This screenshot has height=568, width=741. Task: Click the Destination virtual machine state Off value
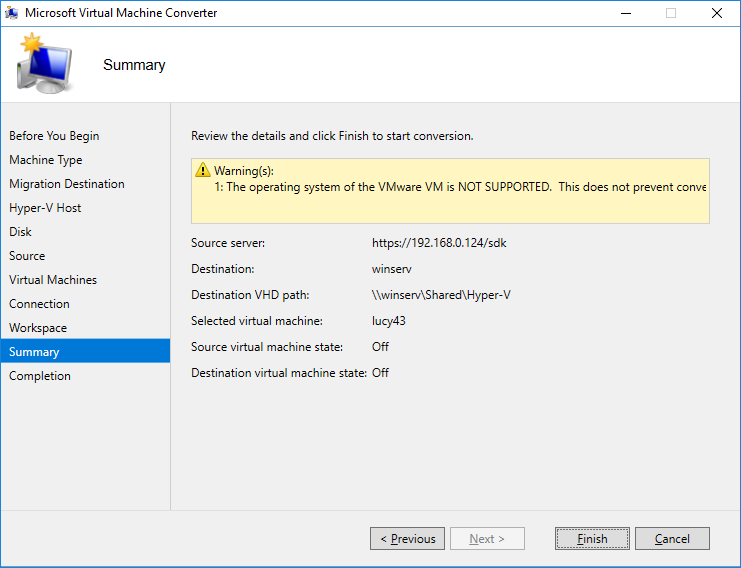click(380, 373)
